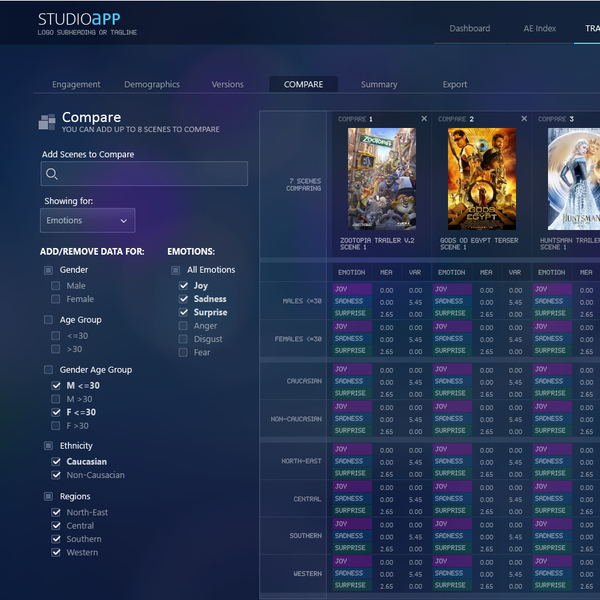Click the 'MALES <=30' row label
Image resolution: width=600 pixels, height=600 pixels.
[302, 301]
